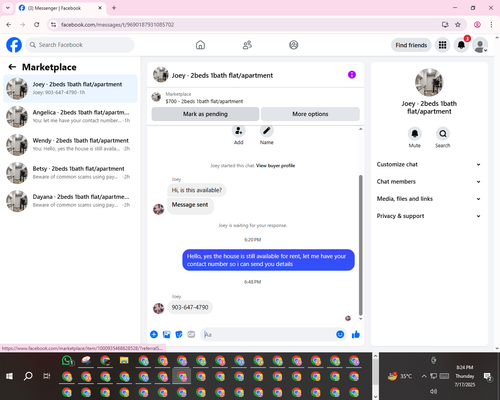Send a thumbs-up like
Viewport: 500px width, 400px height.
[356, 334]
